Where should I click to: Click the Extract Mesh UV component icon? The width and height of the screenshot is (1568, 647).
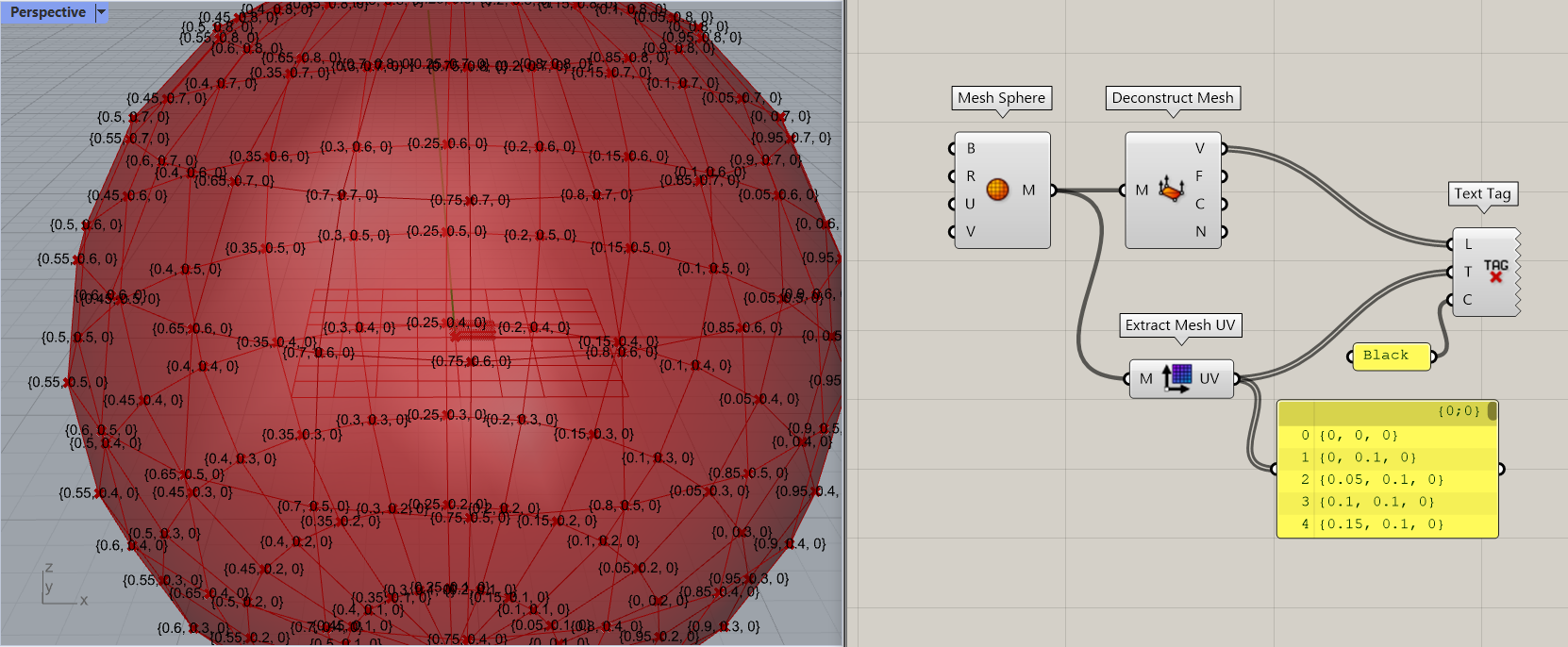coord(1176,378)
